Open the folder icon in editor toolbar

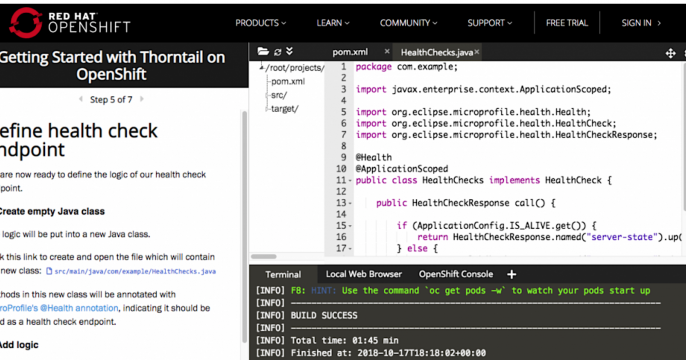click(x=263, y=52)
